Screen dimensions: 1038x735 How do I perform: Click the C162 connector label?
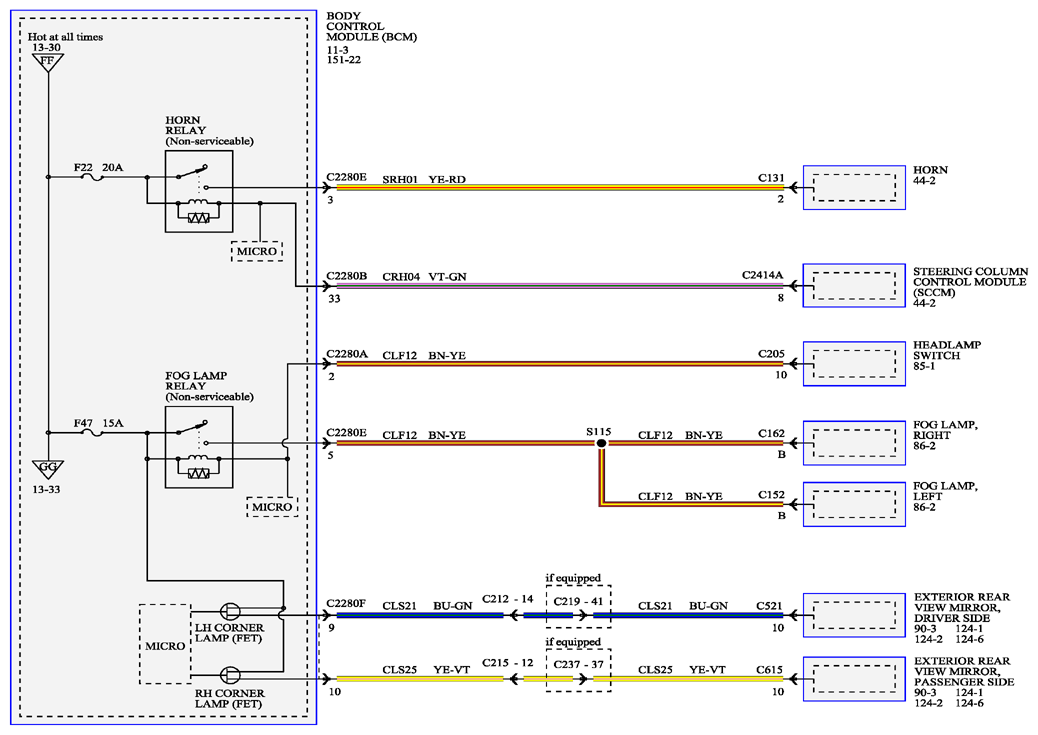(x=771, y=434)
